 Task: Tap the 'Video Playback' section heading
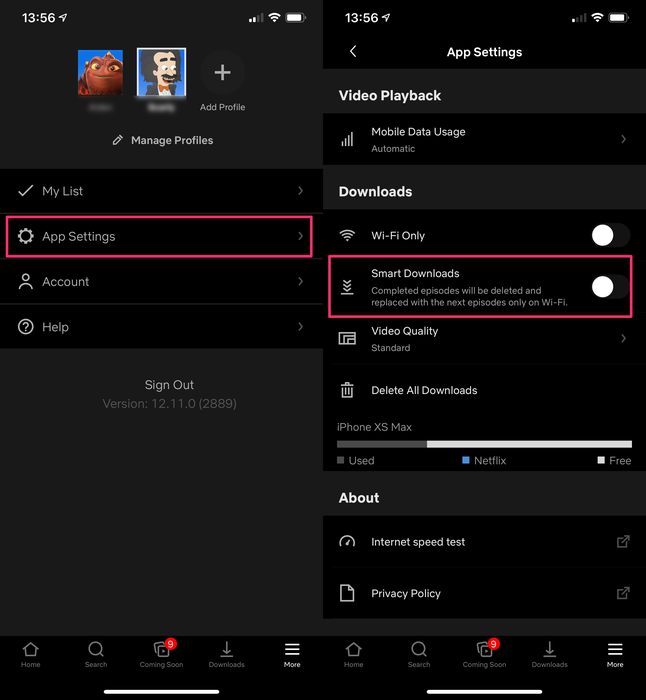coord(390,96)
